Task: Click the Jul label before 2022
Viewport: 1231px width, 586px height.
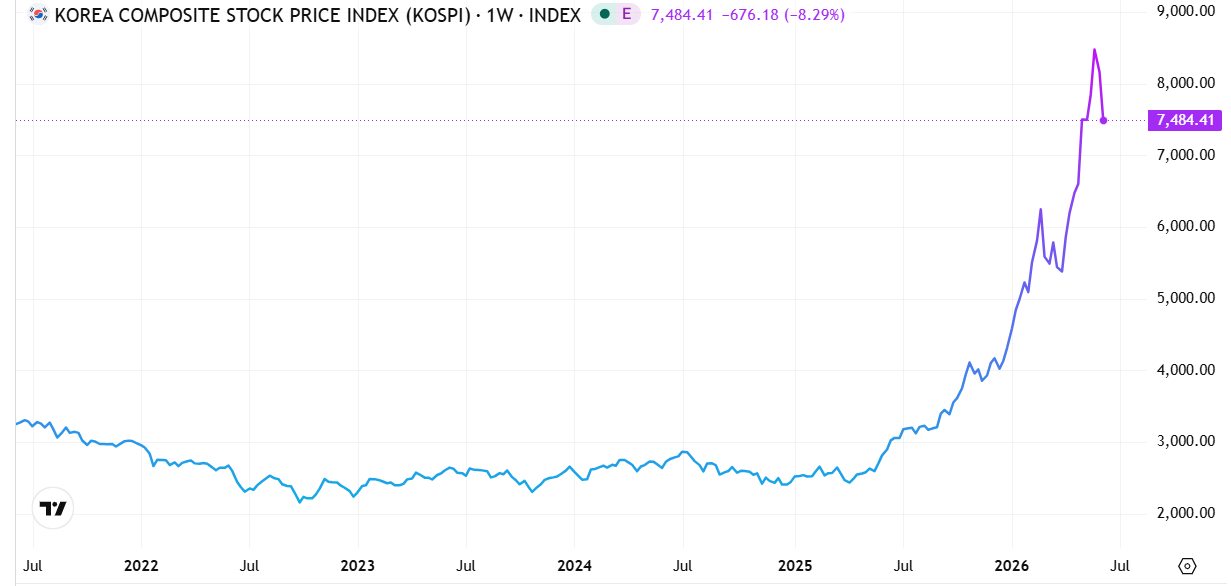Action: click(32, 566)
